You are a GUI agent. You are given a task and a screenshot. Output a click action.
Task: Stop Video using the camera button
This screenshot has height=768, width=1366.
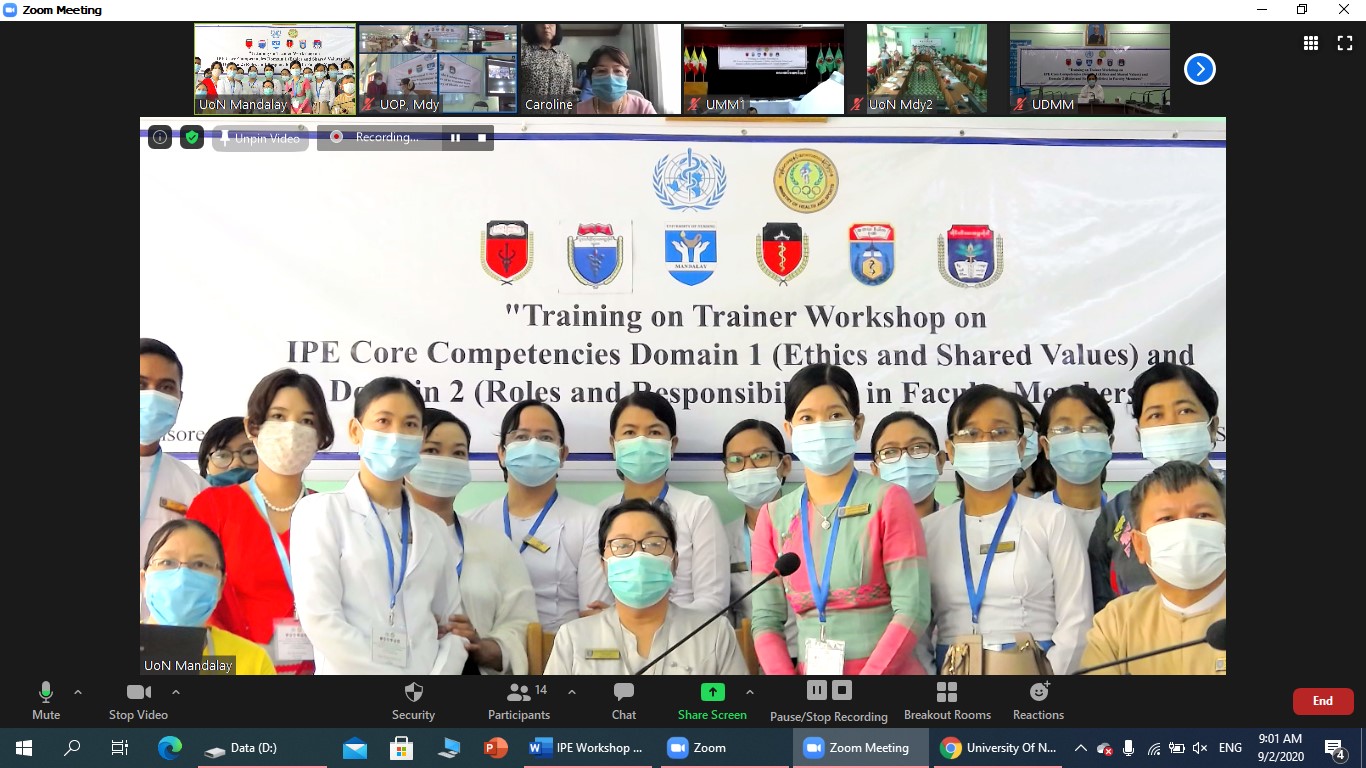pyautogui.click(x=138, y=700)
